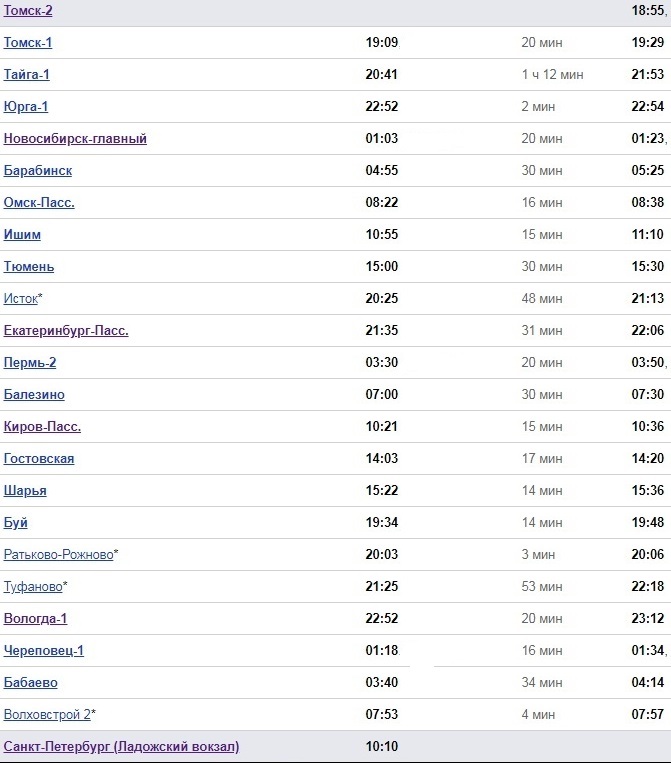Click the Исток station link

point(21,299)
